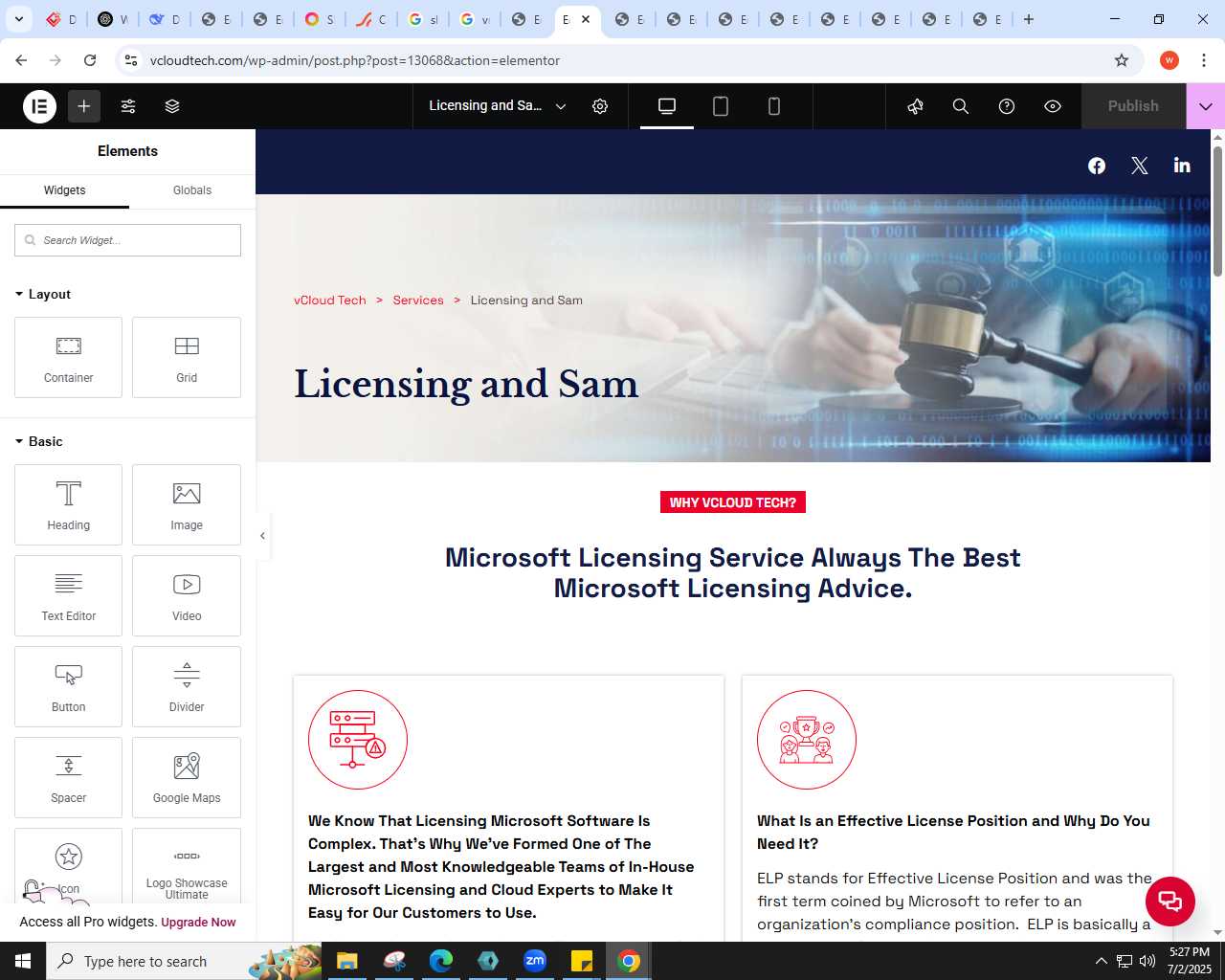This screenshot has height=980, width=1225.
Task: Open the Licensing and Sa... document dropdown
Action: pos(498,106)
